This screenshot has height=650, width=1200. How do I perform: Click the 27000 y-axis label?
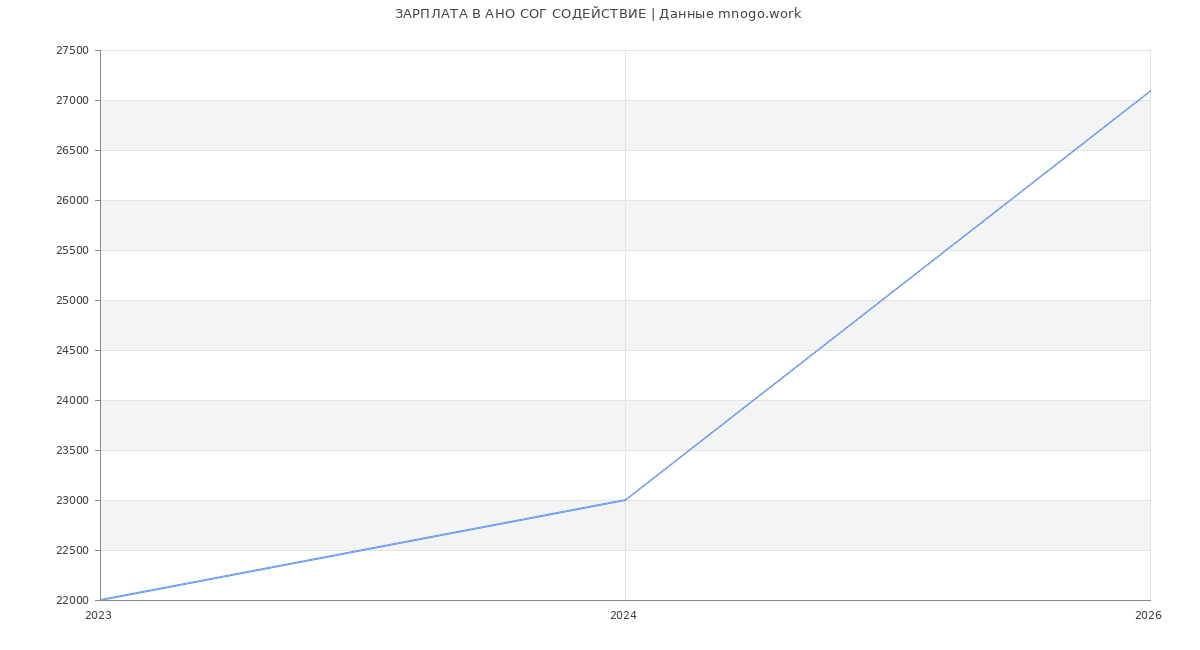(x=72, y=100)
